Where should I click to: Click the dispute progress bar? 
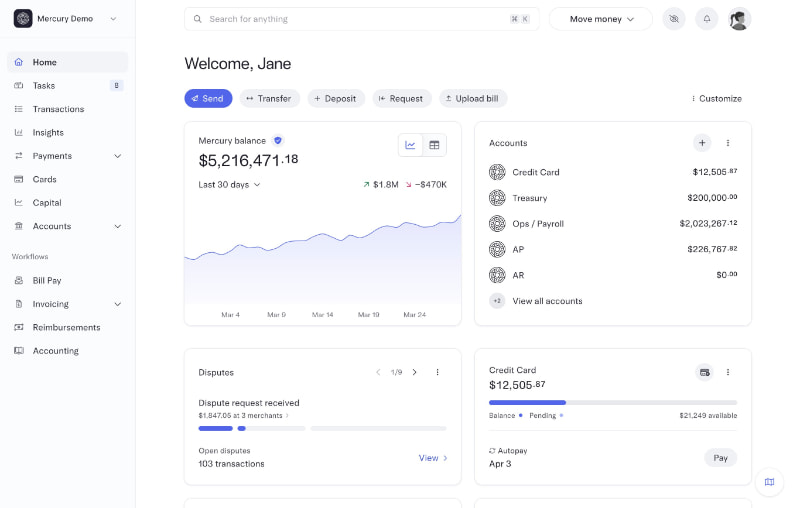322,428
